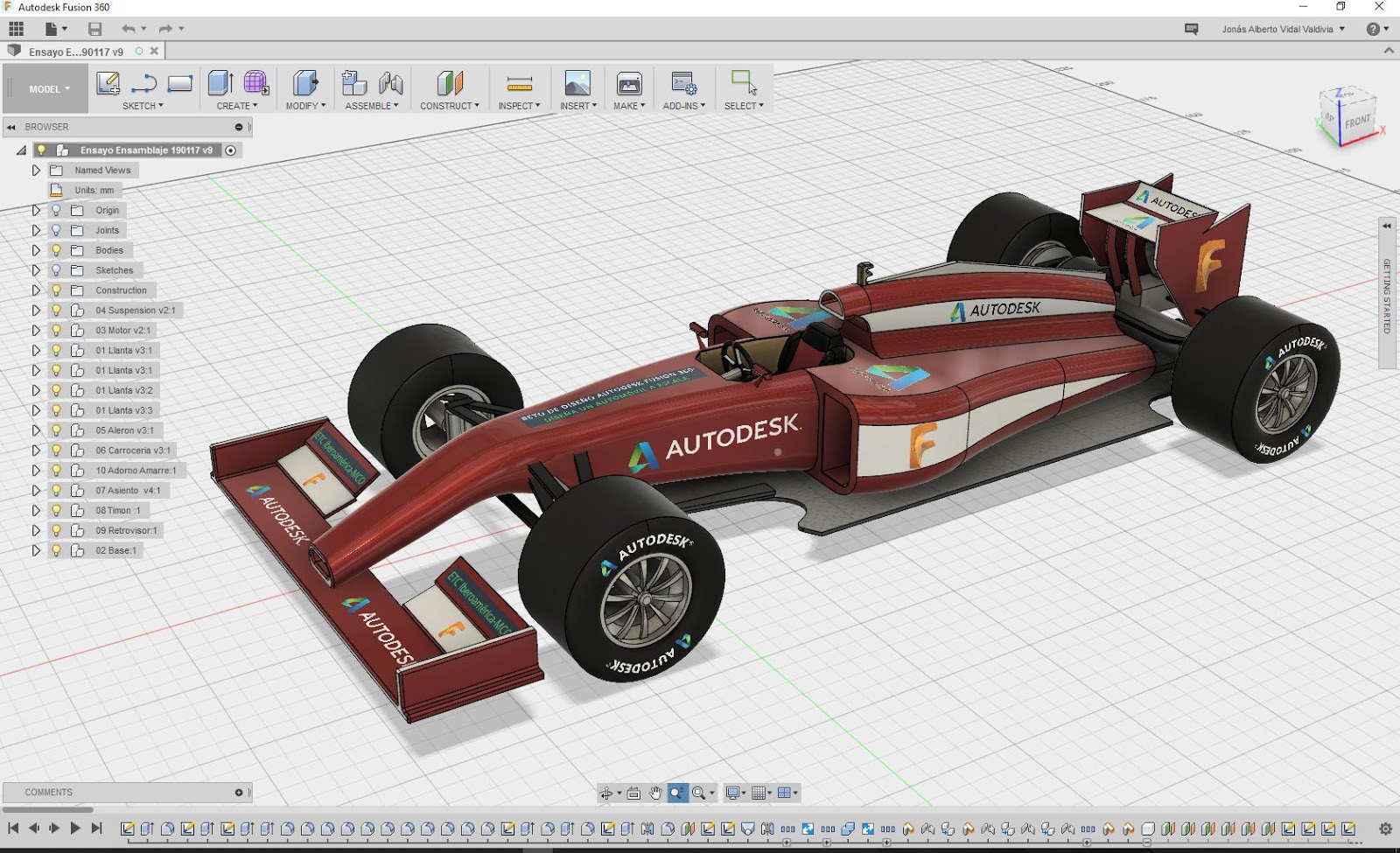Viewport: 1400px width, 853px height.
Task: Open the MODEL workspace dropdown
Action: [49, 89]
